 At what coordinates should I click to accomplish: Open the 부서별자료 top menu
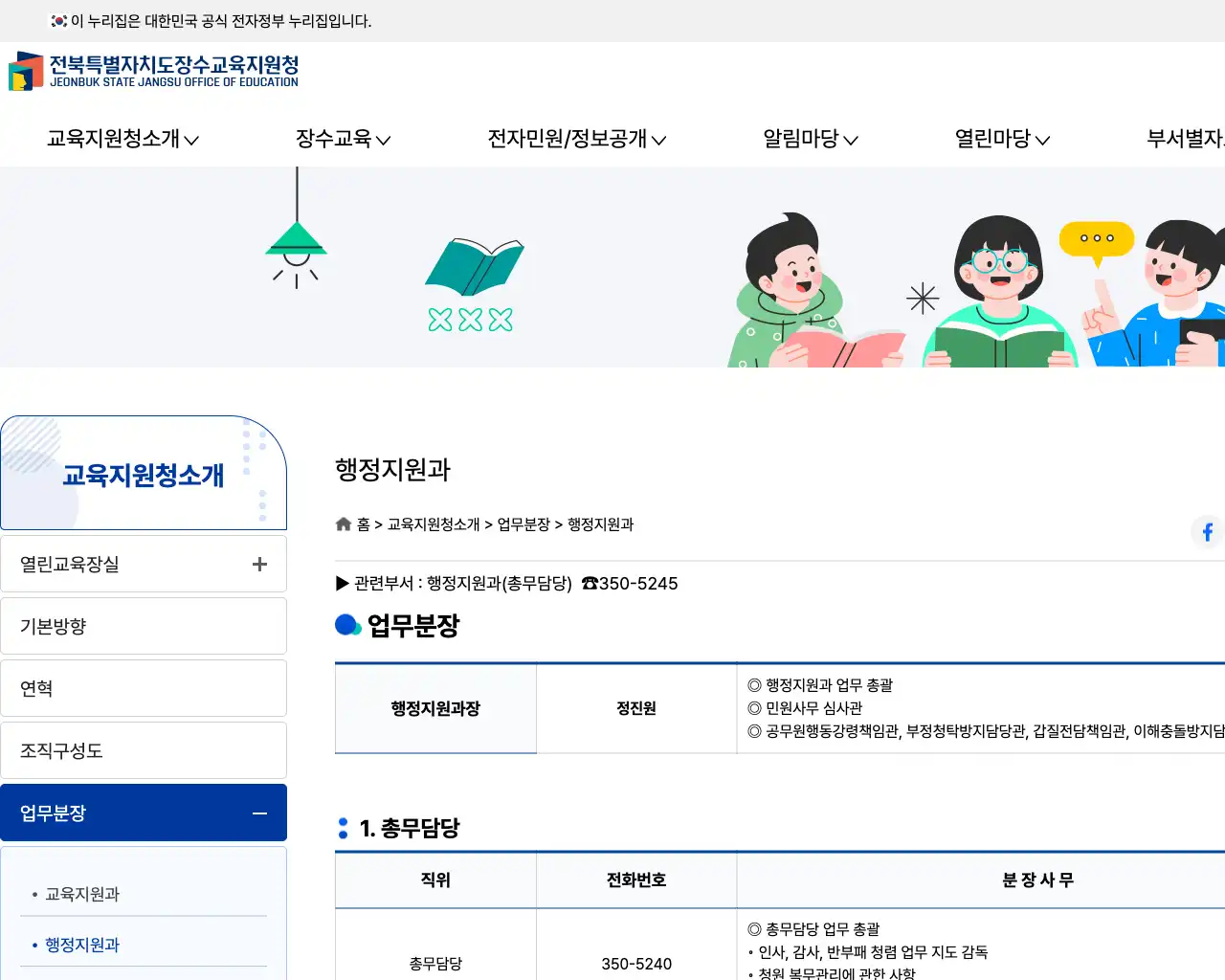click(1186, 139)
